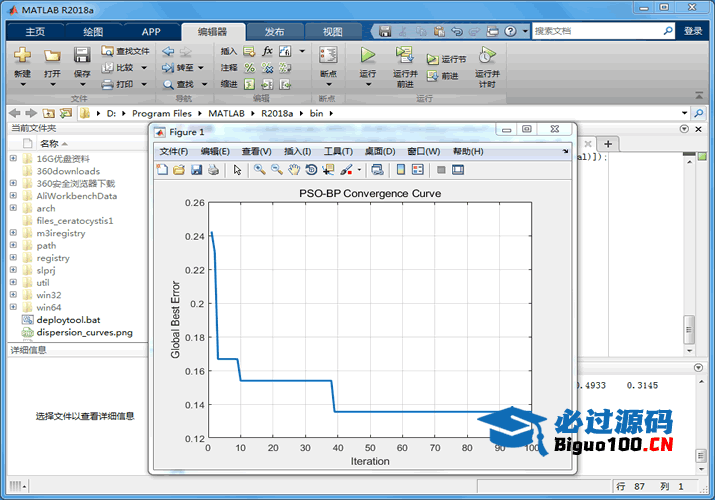715x500 pixels.
Task: Collapse the toolstrip with the arrow icon
Action: [x=699, y=95]
